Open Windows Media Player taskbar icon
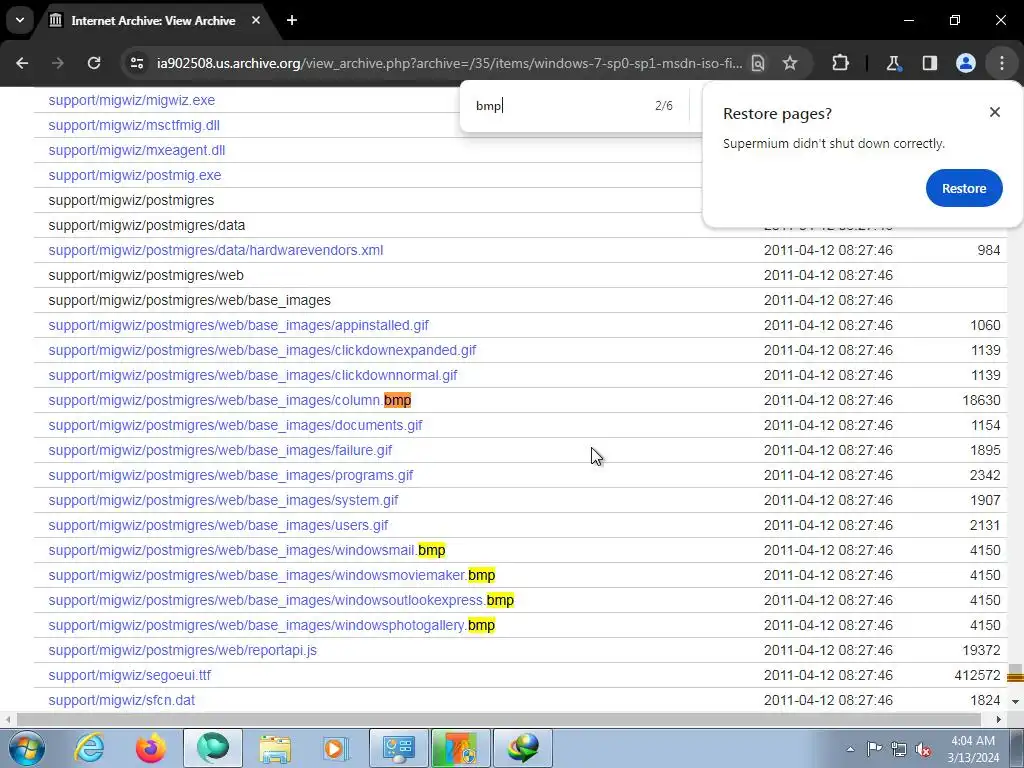Image resolution: width=1024 pixels, height=768 pixels. 336,748
